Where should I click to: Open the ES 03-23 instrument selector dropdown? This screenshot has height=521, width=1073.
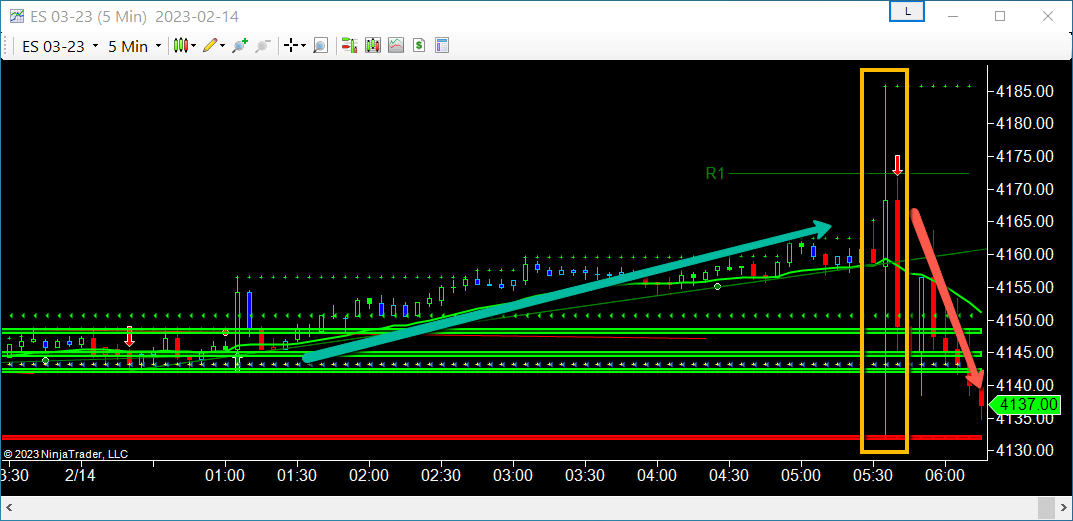pyautogui.click(x=60, y=46)
